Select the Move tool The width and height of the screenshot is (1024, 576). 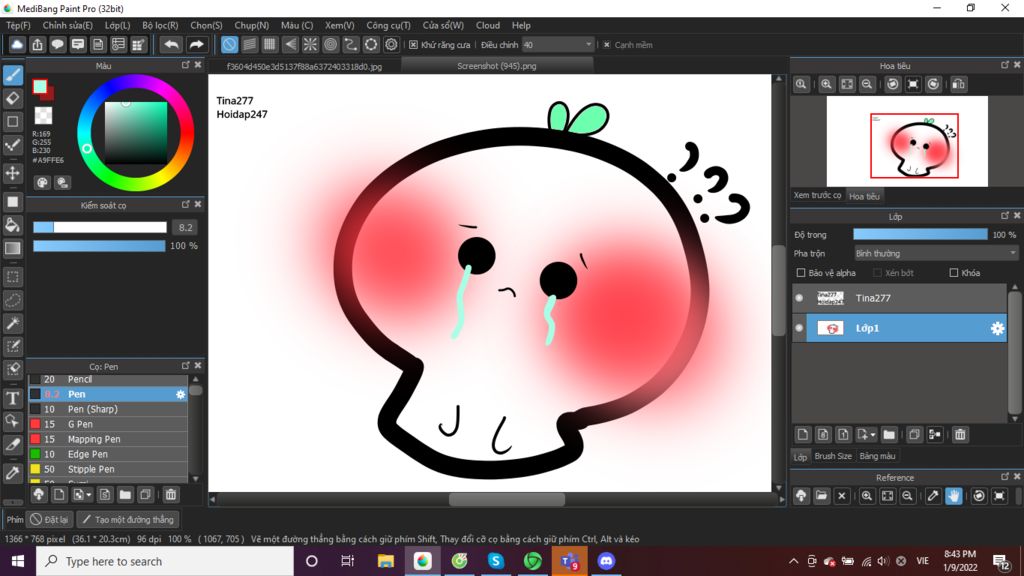coord(13,173)
